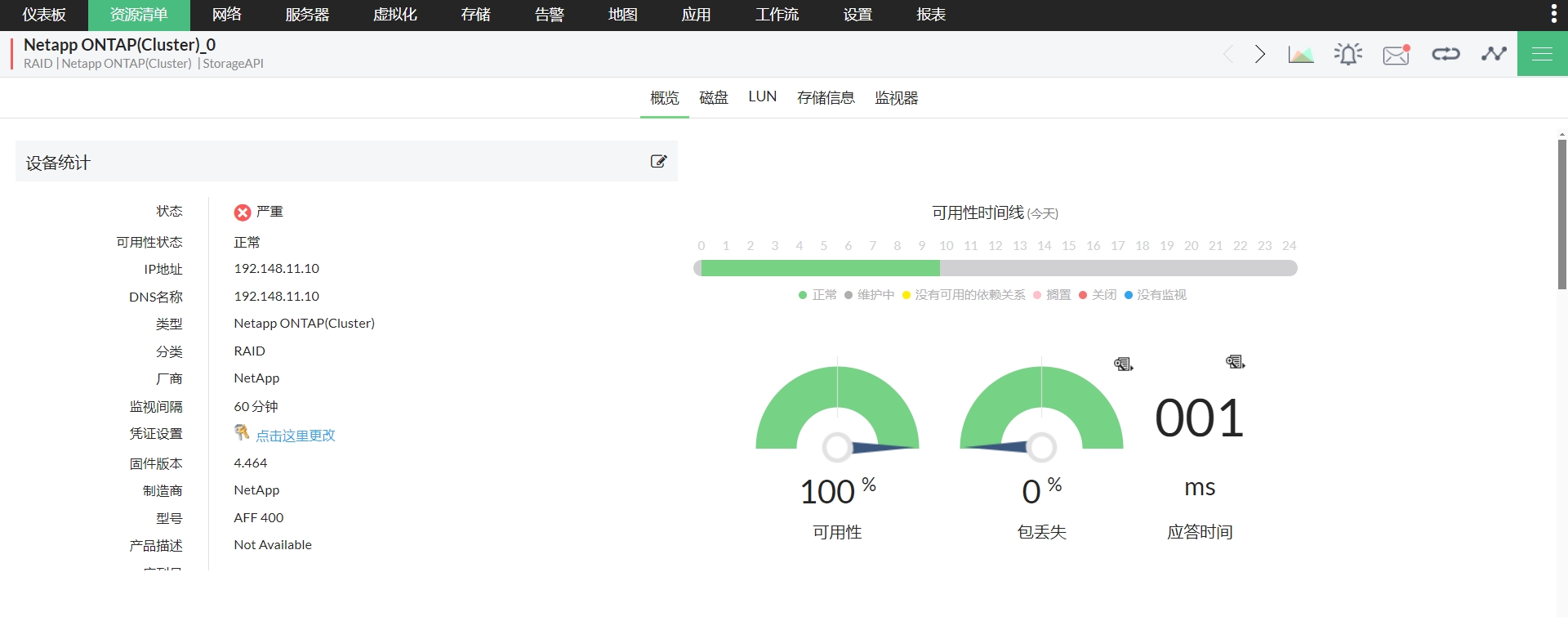Click the packet loss gauge config icon

[1123, 364]
